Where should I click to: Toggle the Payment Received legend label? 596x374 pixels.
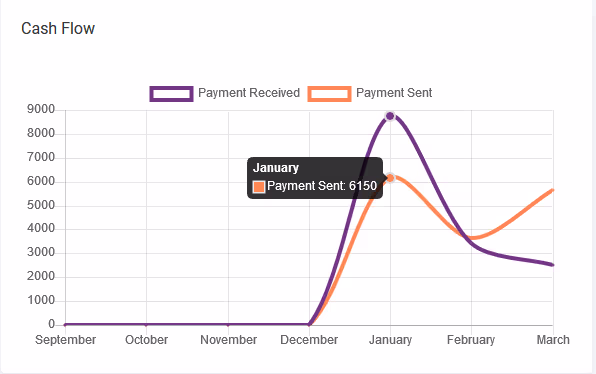(x=249, y=93)
